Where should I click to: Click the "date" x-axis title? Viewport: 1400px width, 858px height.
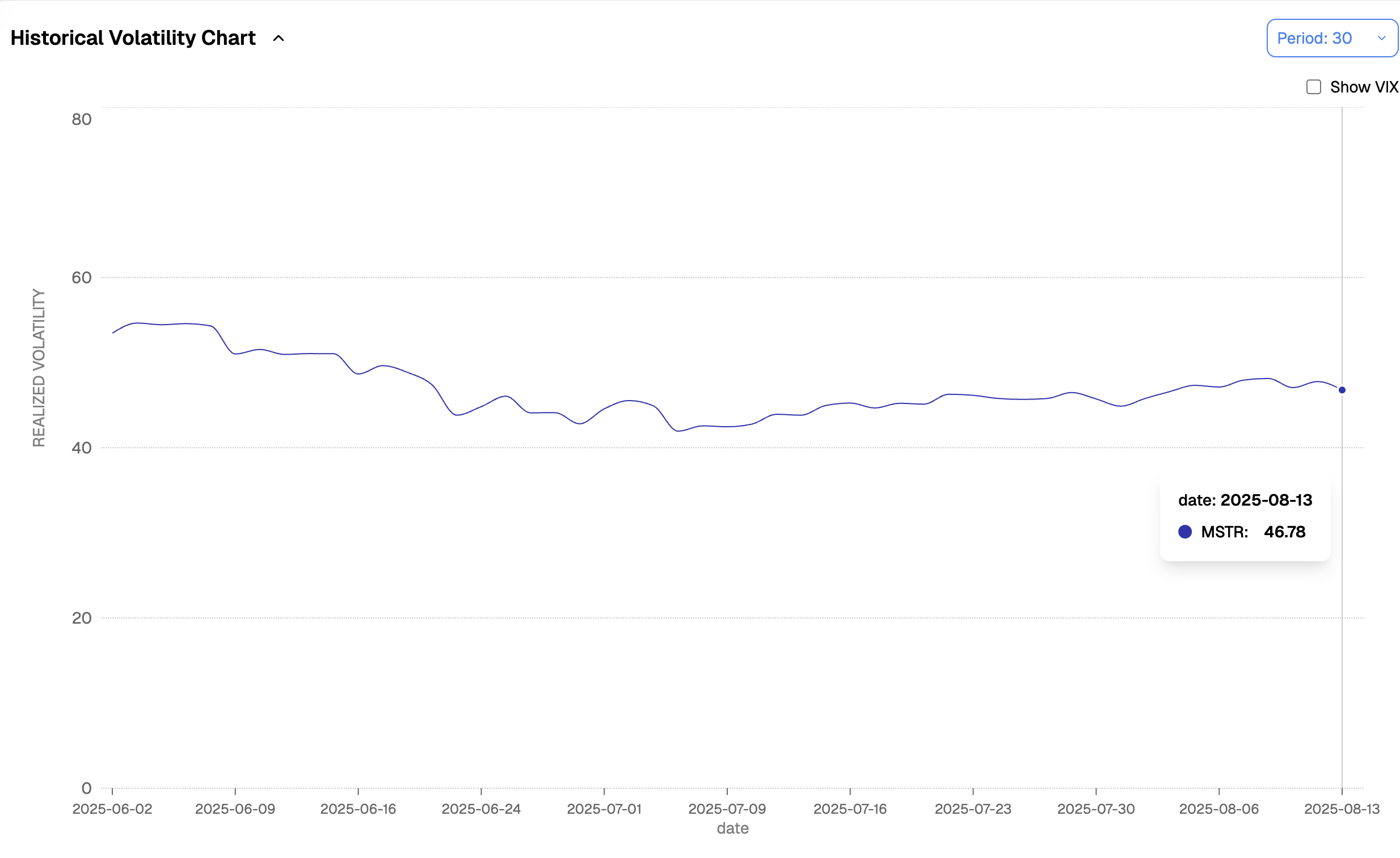pos(732,828)
